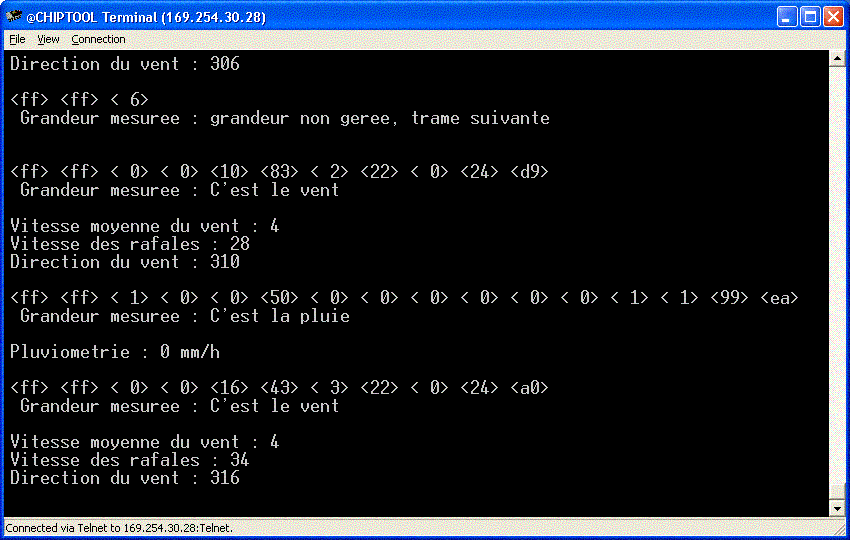Image resolution: width=850 pixels, height=540 pixels.
Task: Click the vertical scrollbar track
Action: point(838,280)
